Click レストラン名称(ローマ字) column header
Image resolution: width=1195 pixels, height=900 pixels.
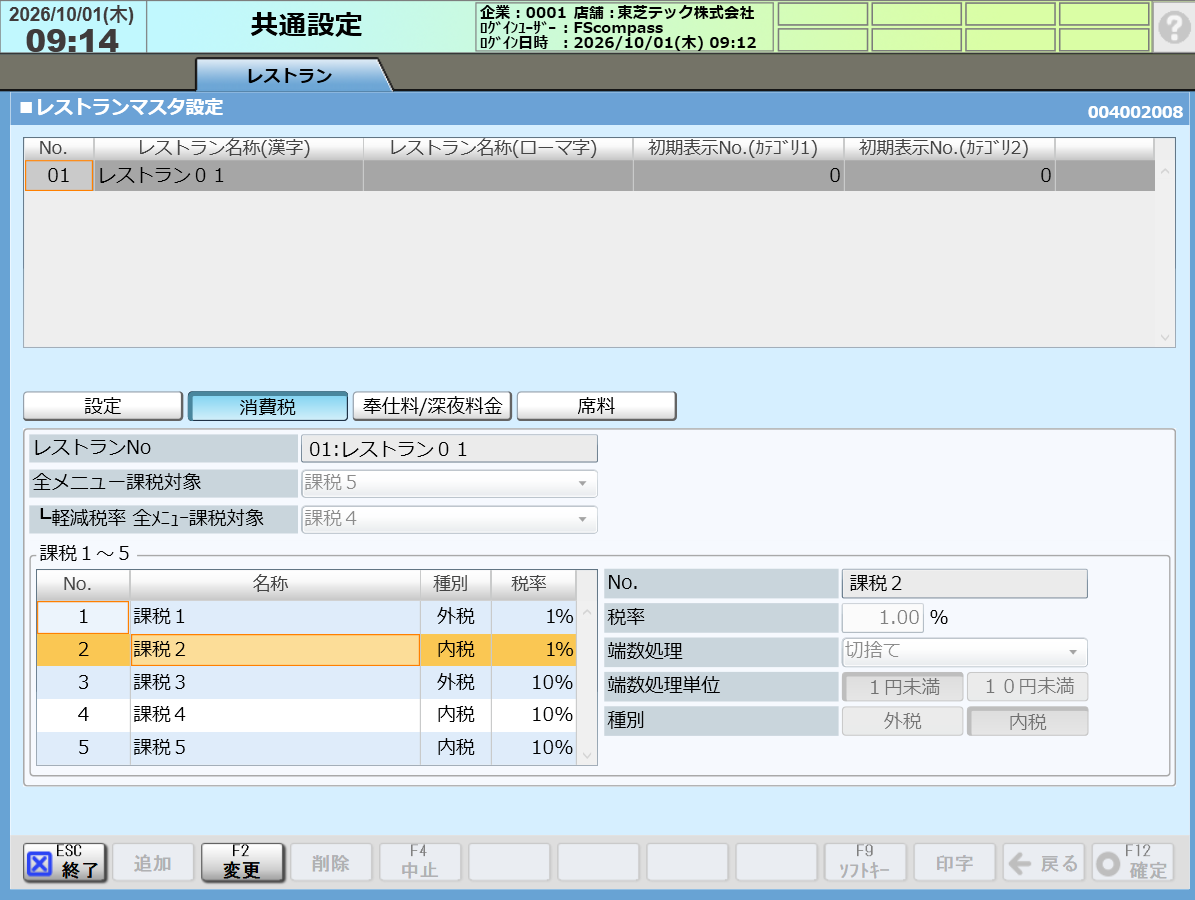point(498,148)
